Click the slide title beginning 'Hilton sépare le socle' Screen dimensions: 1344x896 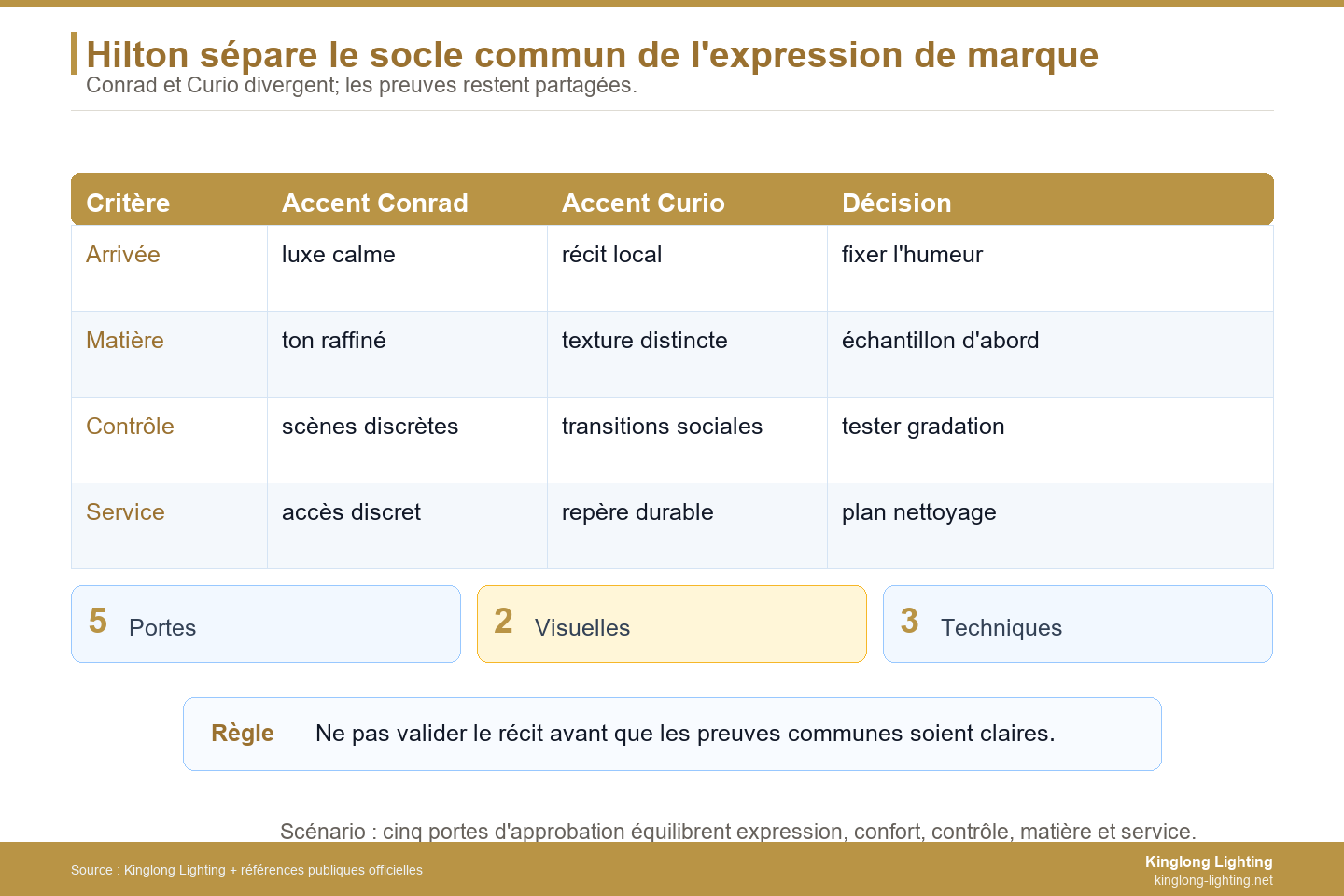pyautogui.click(x=592, y=55)
